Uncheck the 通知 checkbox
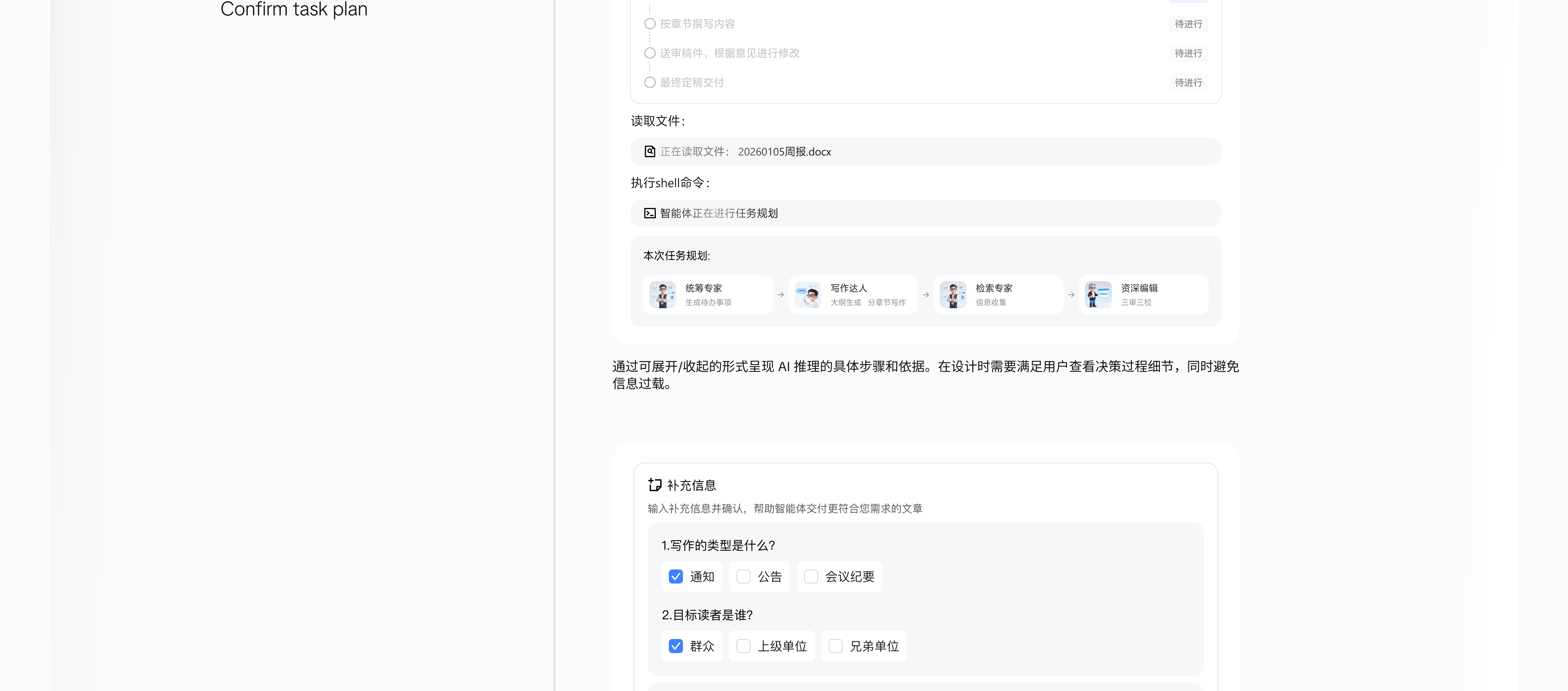Screen dimensions: 1568x691 click(676, 577)
